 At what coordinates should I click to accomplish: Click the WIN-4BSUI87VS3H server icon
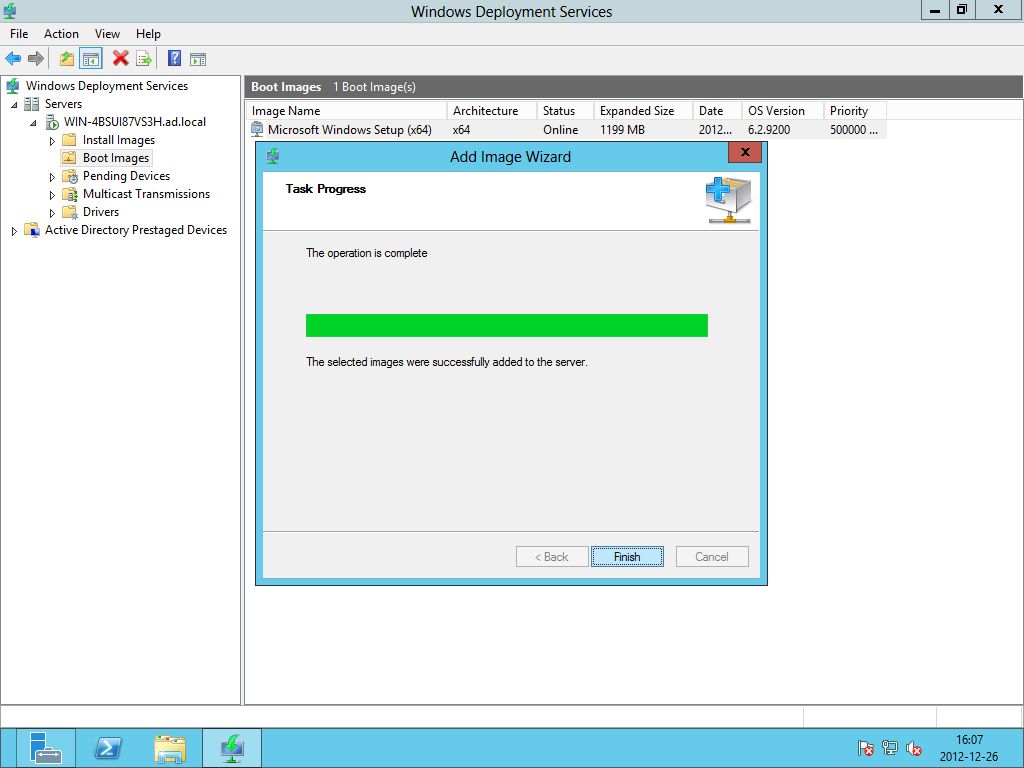tap(52, 122)
